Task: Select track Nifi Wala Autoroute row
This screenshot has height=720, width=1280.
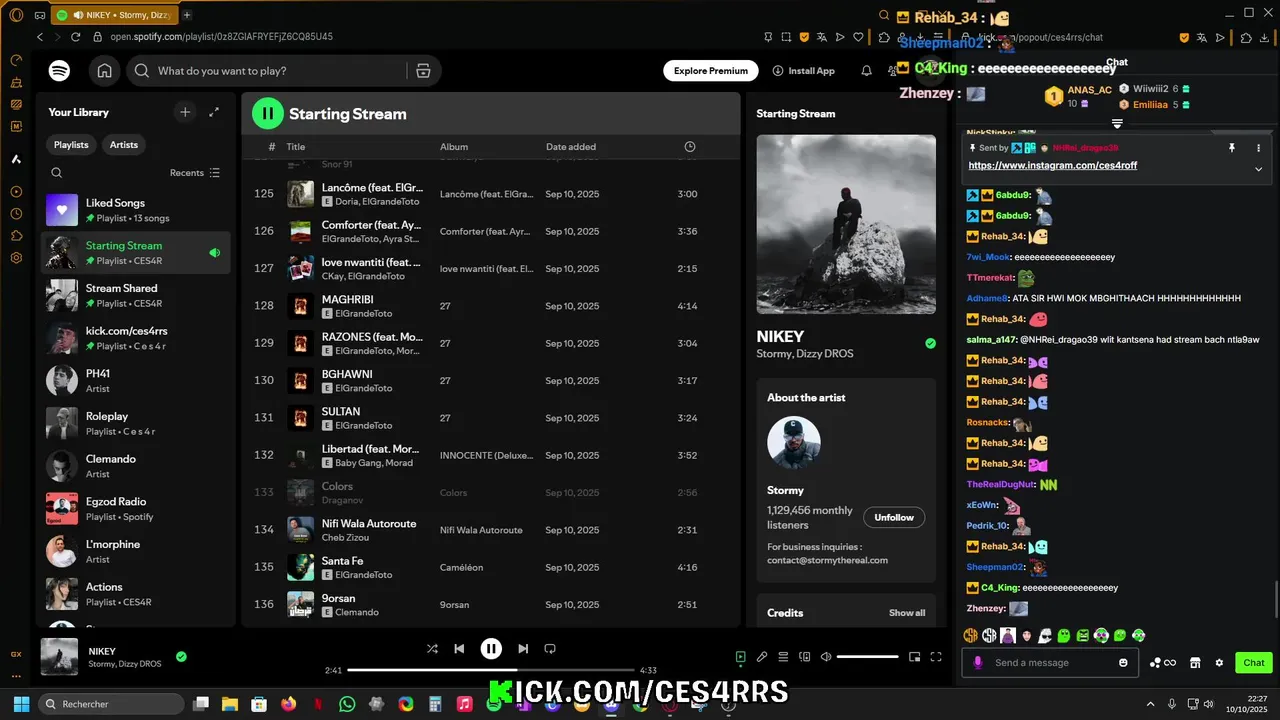Action: (x=490, y=530)
